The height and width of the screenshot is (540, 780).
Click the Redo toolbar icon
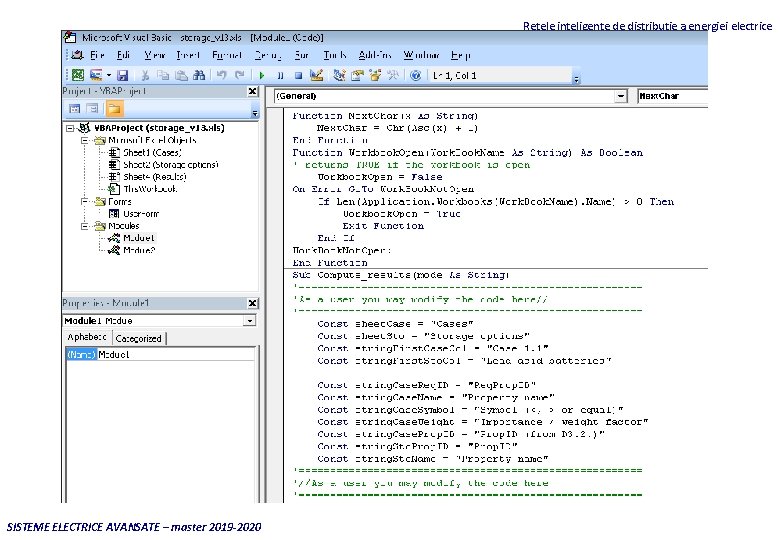click(x=239, y=75)
